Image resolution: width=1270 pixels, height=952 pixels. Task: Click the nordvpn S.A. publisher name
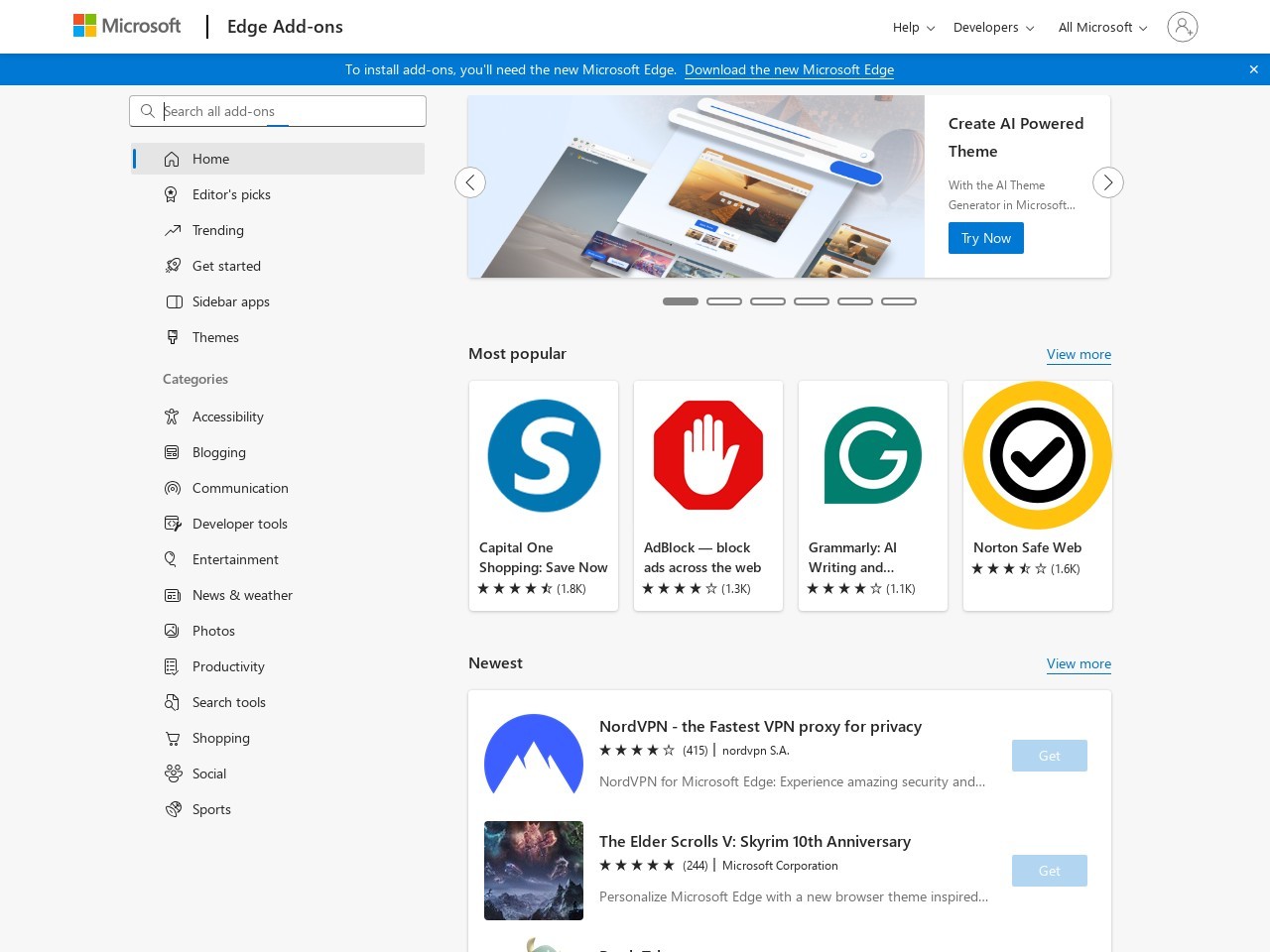[756, 751]
